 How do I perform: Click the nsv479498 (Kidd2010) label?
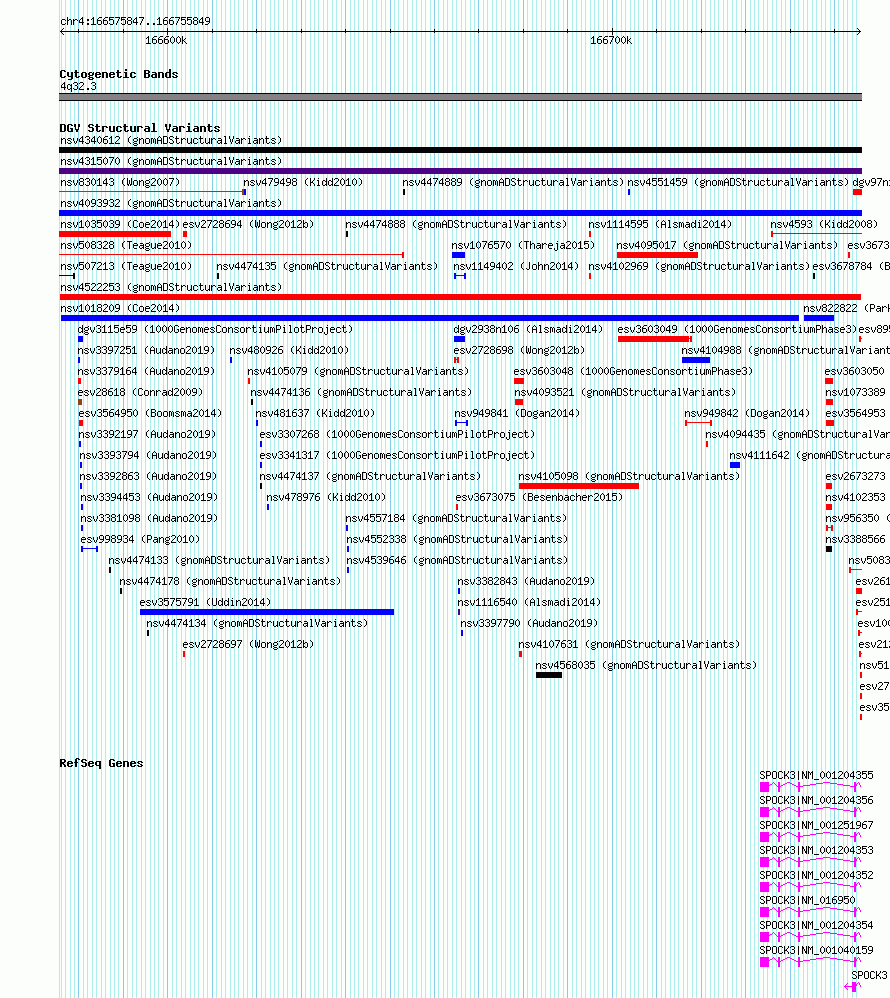pyautogui.click(x=303, y=182)
